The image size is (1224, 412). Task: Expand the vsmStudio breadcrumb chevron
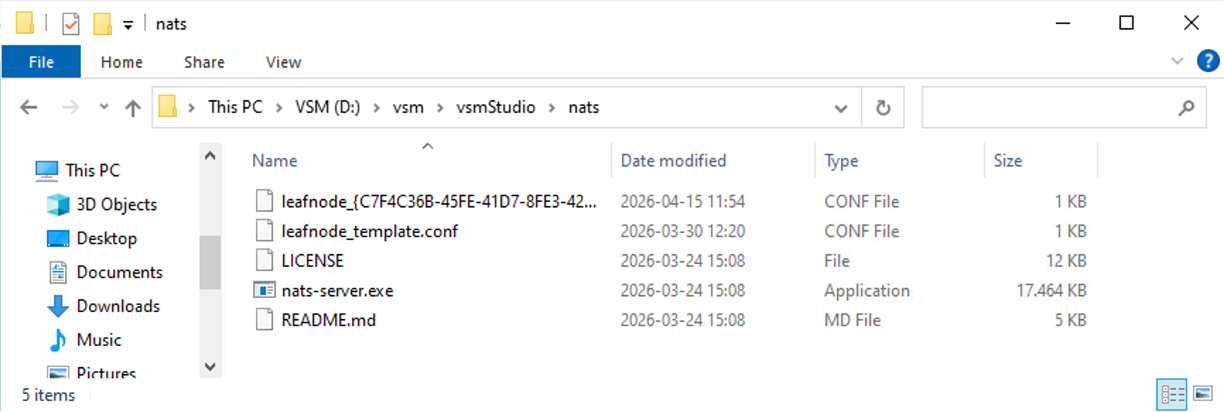552,107
